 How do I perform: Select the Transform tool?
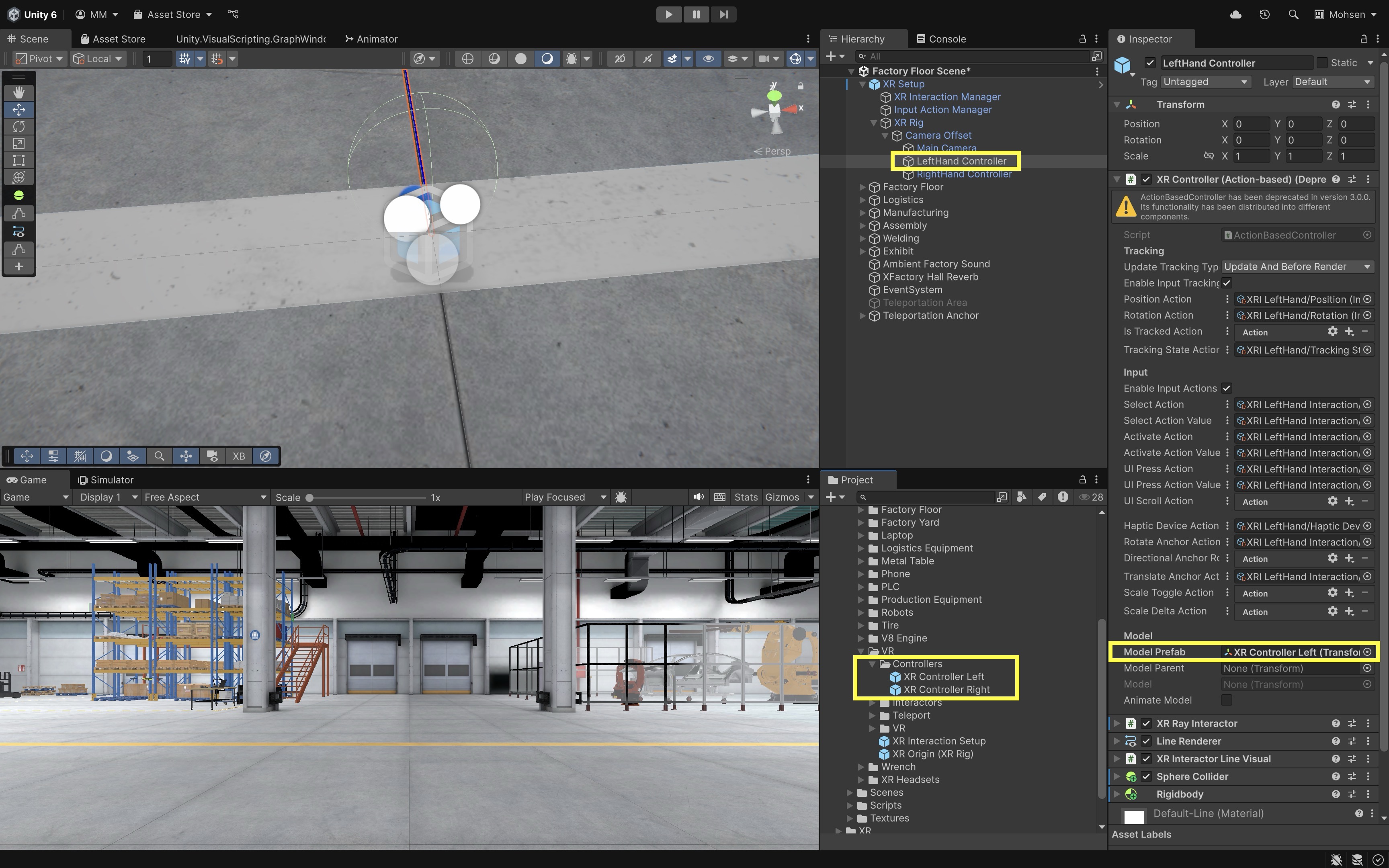point(19,177)
